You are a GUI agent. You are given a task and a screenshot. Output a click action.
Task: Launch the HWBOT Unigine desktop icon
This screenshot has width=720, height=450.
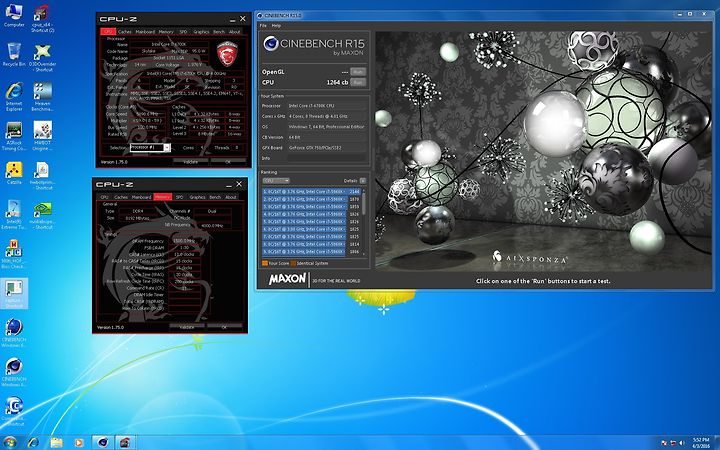(42, 136)
